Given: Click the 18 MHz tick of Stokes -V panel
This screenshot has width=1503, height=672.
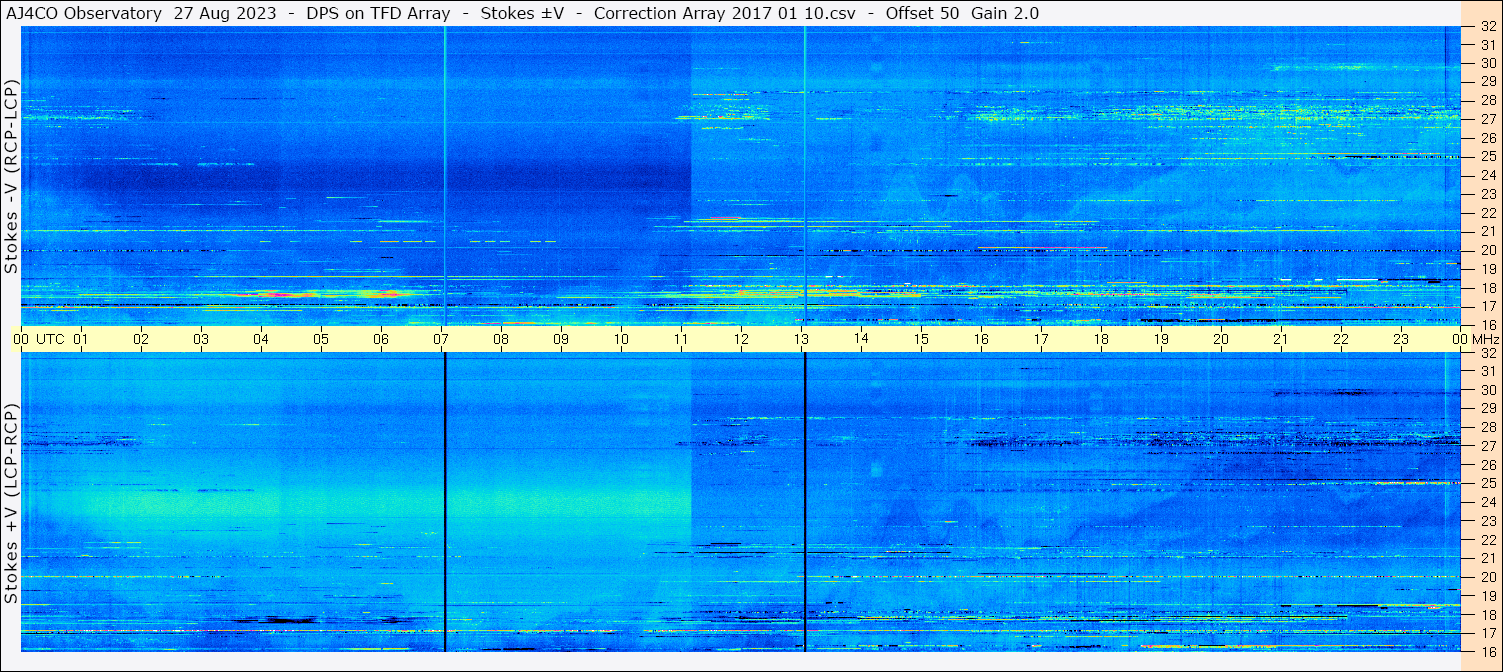Looking at the screenshot, I should (1488, 287).
